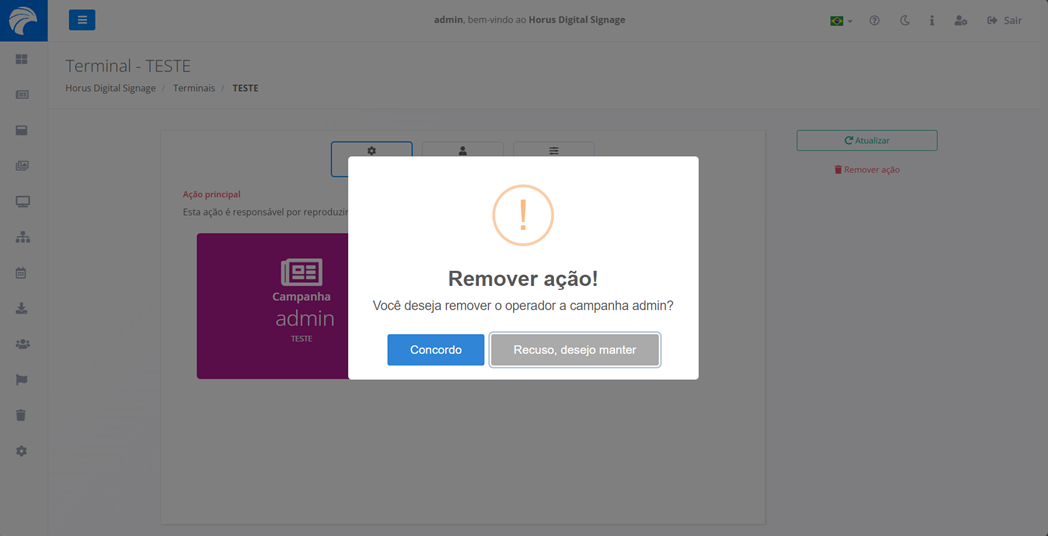The image size is (1048, 536).
Task: Open the users group icon in sidebar
Action: point(22,344)
